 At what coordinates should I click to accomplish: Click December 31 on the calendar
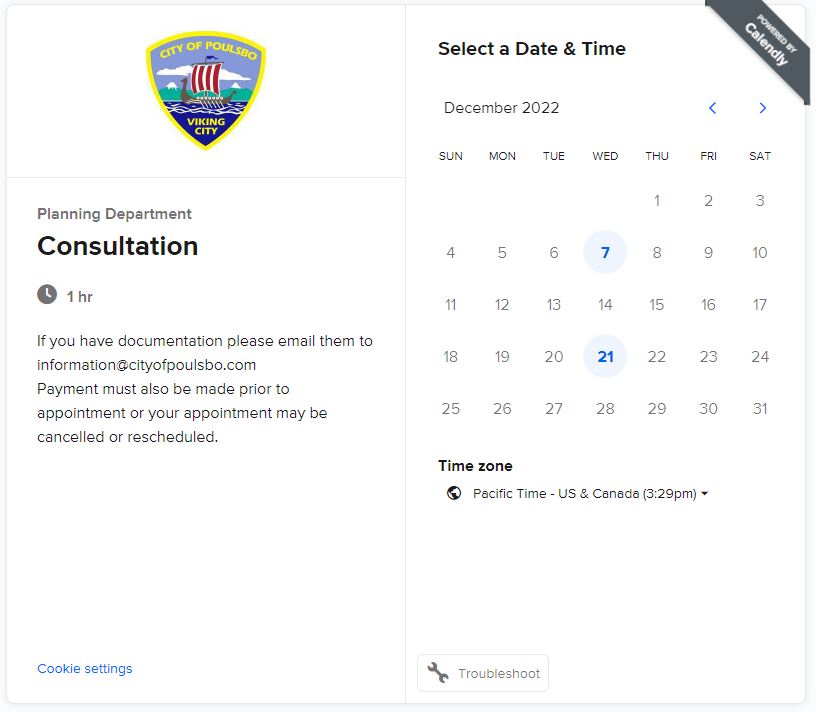[x=760, y=409]
